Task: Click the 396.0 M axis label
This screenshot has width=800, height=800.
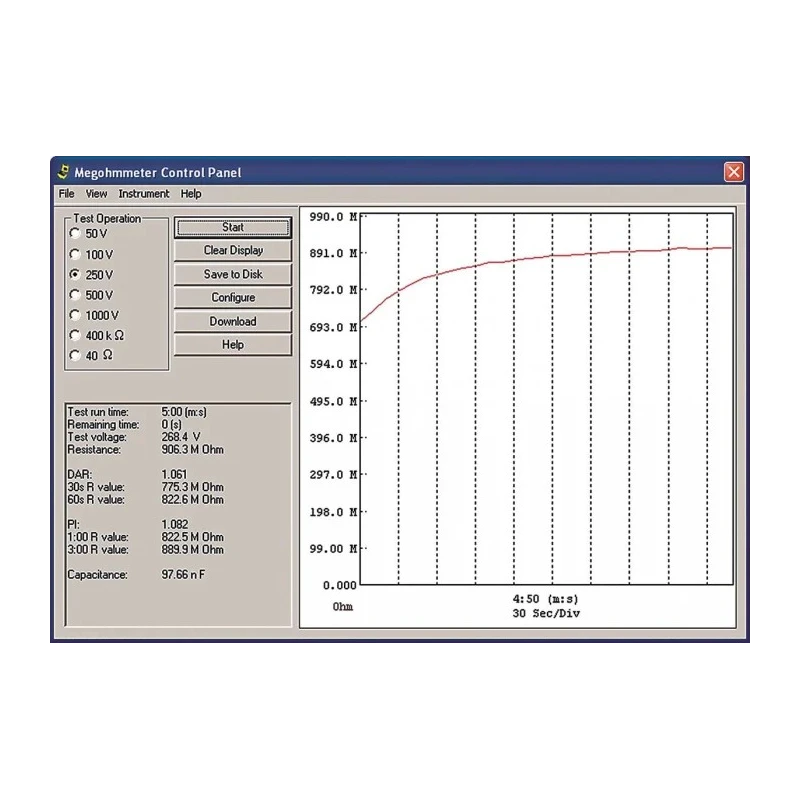Action: 333,438
